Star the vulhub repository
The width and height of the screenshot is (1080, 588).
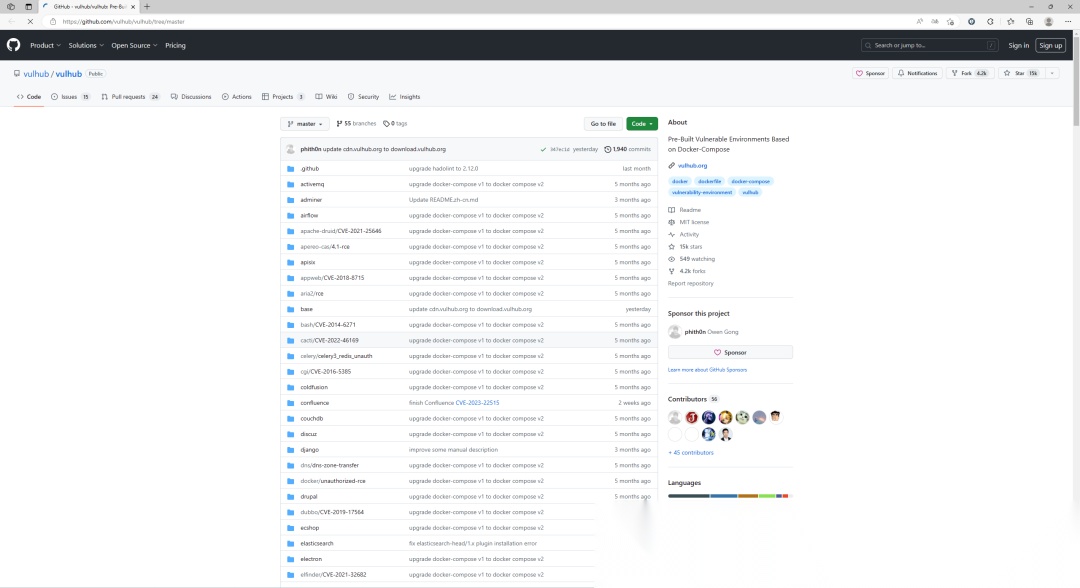pyautogui.click(x=1021, y=73)
